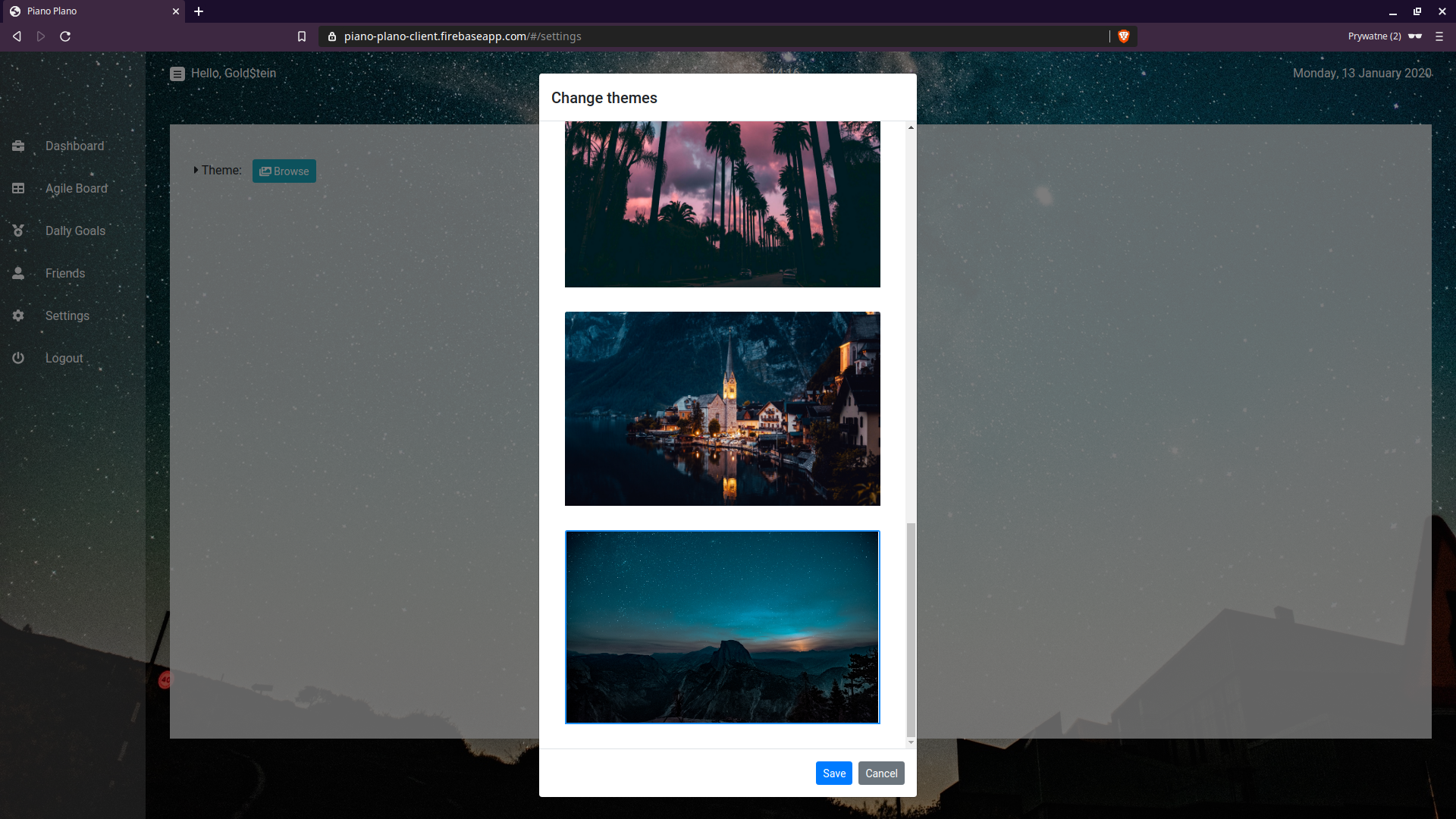Click the Daily Goals medal icon
The width and height of the screenshot is (1456, 819).
coord(18,231)
